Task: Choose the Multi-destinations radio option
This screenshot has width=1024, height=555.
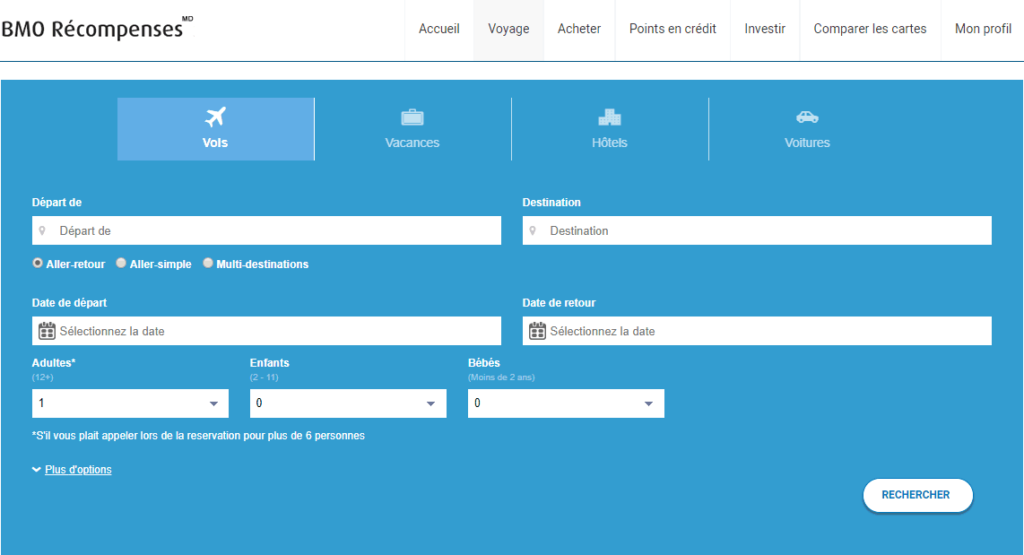Action: coord(208,264)
